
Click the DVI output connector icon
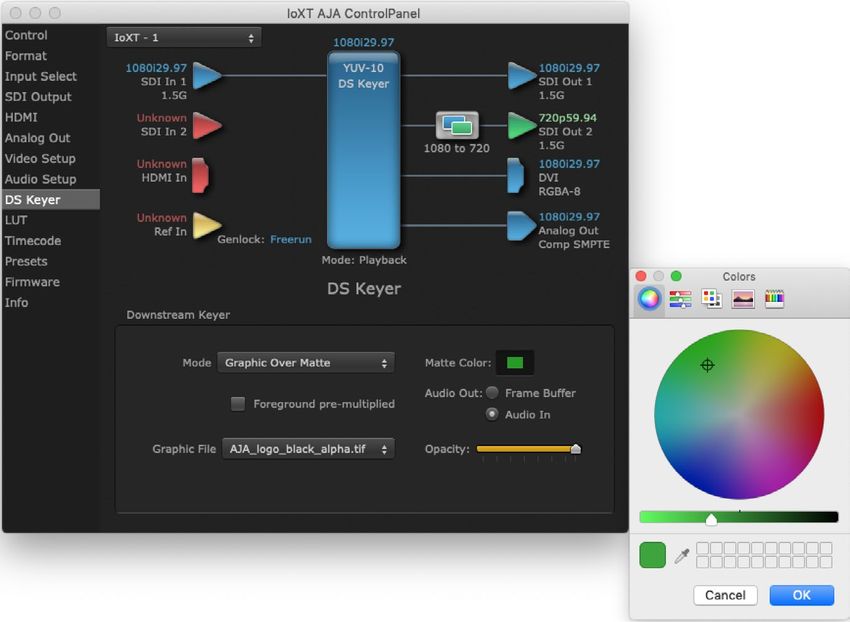[515, 175]
